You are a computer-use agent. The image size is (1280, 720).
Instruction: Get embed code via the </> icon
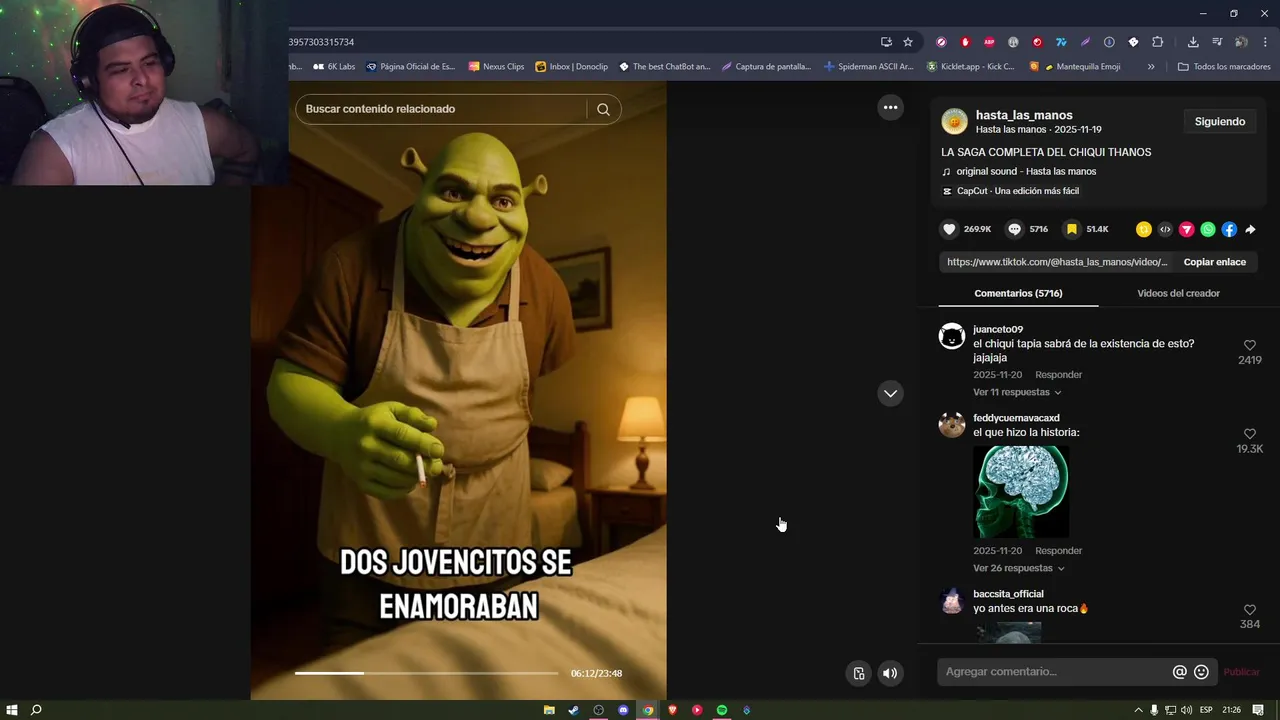pos(1165,229)
